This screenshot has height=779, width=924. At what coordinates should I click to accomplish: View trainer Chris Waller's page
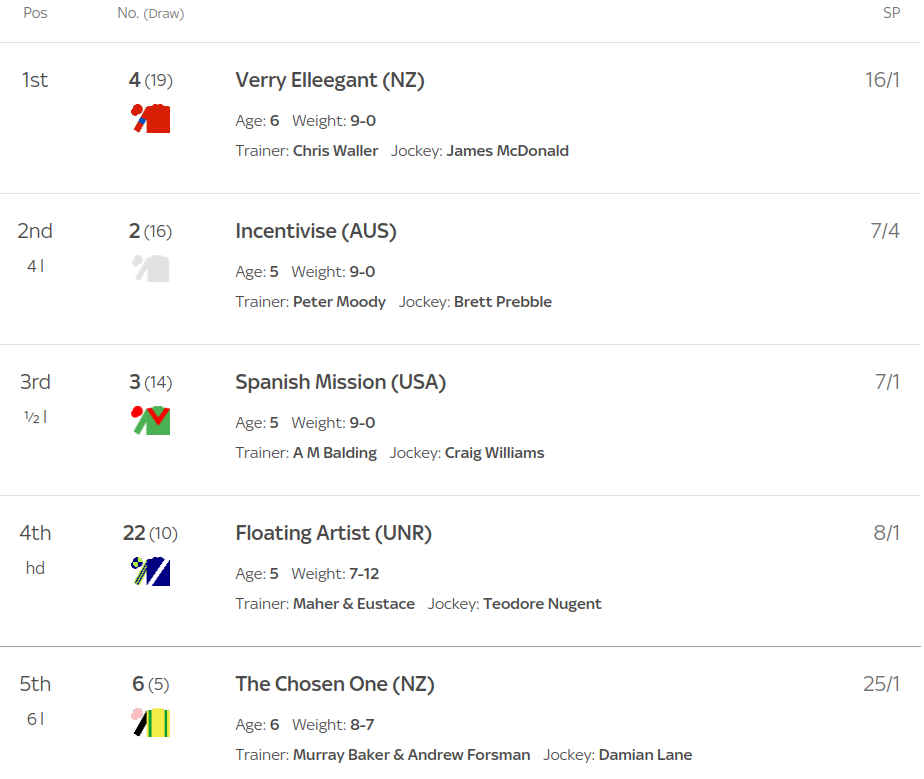335,151
